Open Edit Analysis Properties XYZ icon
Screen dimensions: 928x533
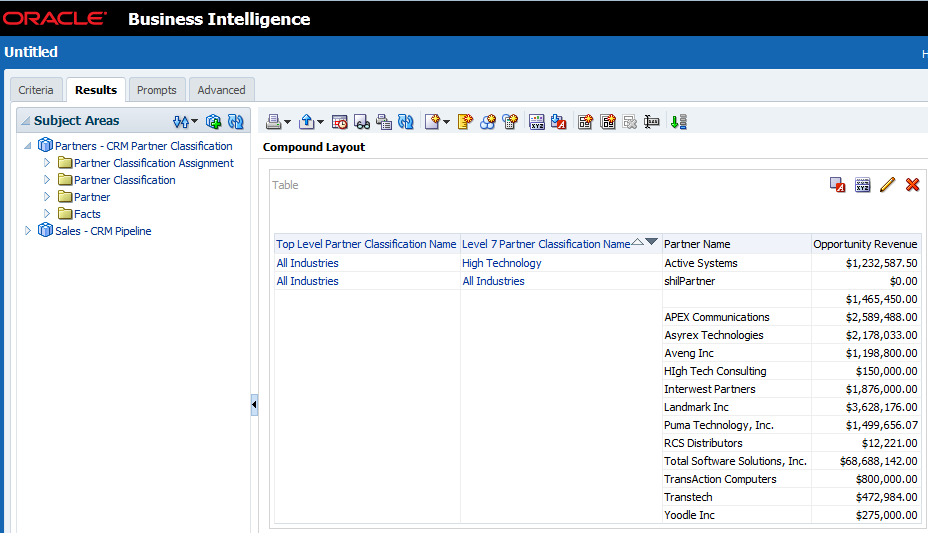[537, 122]
